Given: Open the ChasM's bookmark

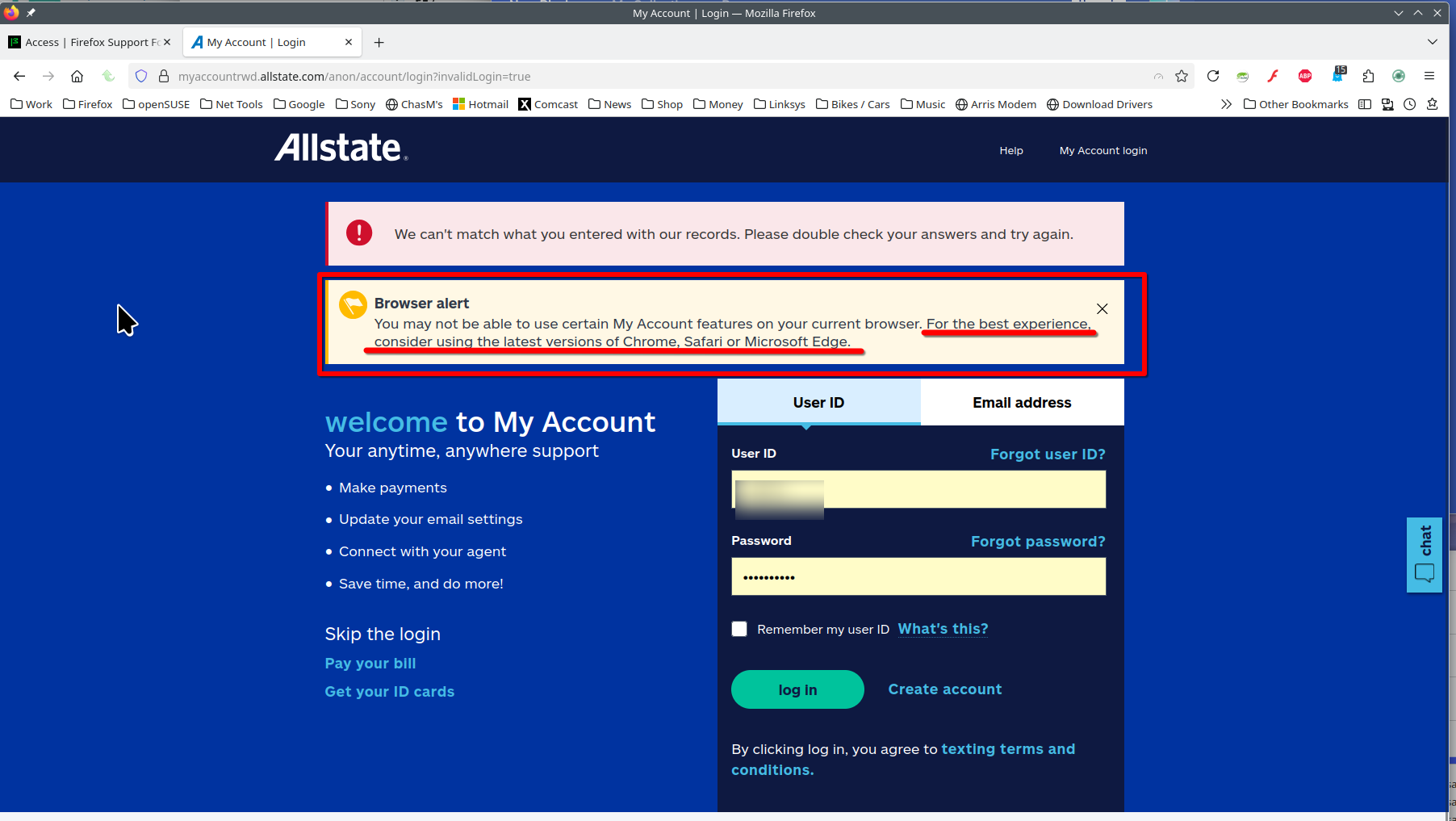Looking at the screenshot, I should coord(414,104).
